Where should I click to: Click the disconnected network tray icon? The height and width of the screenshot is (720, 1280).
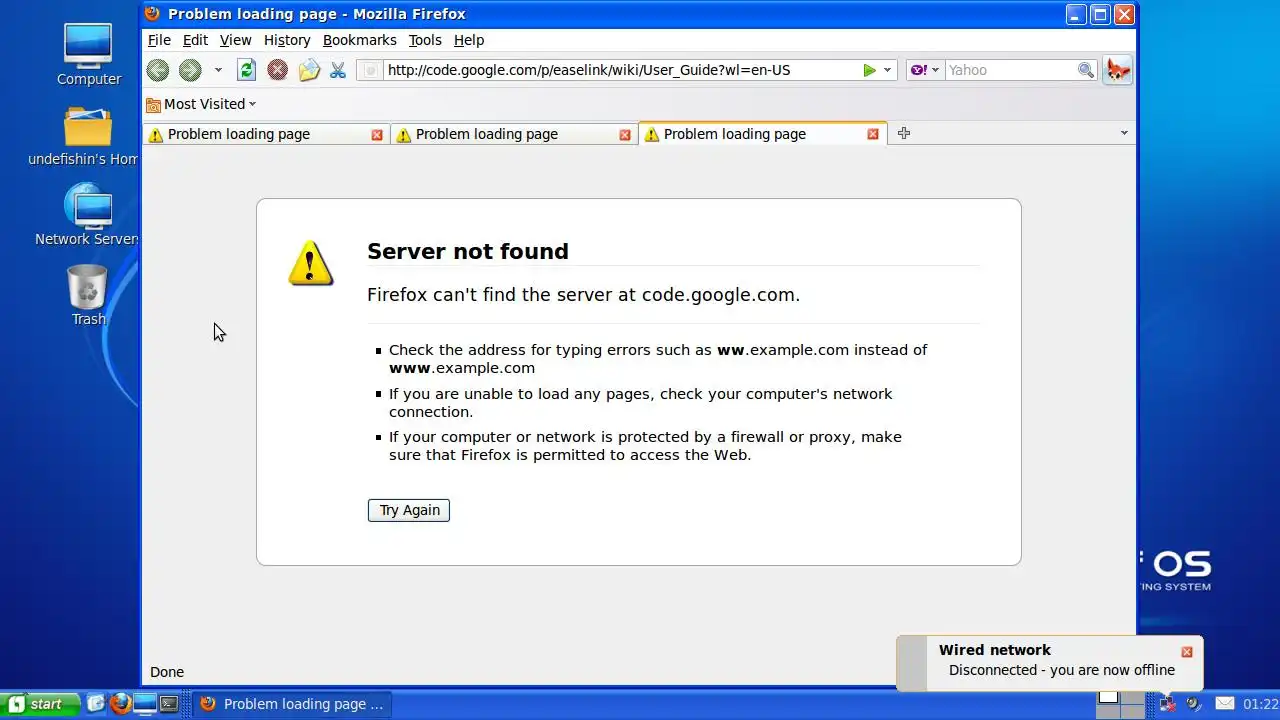1167,704
